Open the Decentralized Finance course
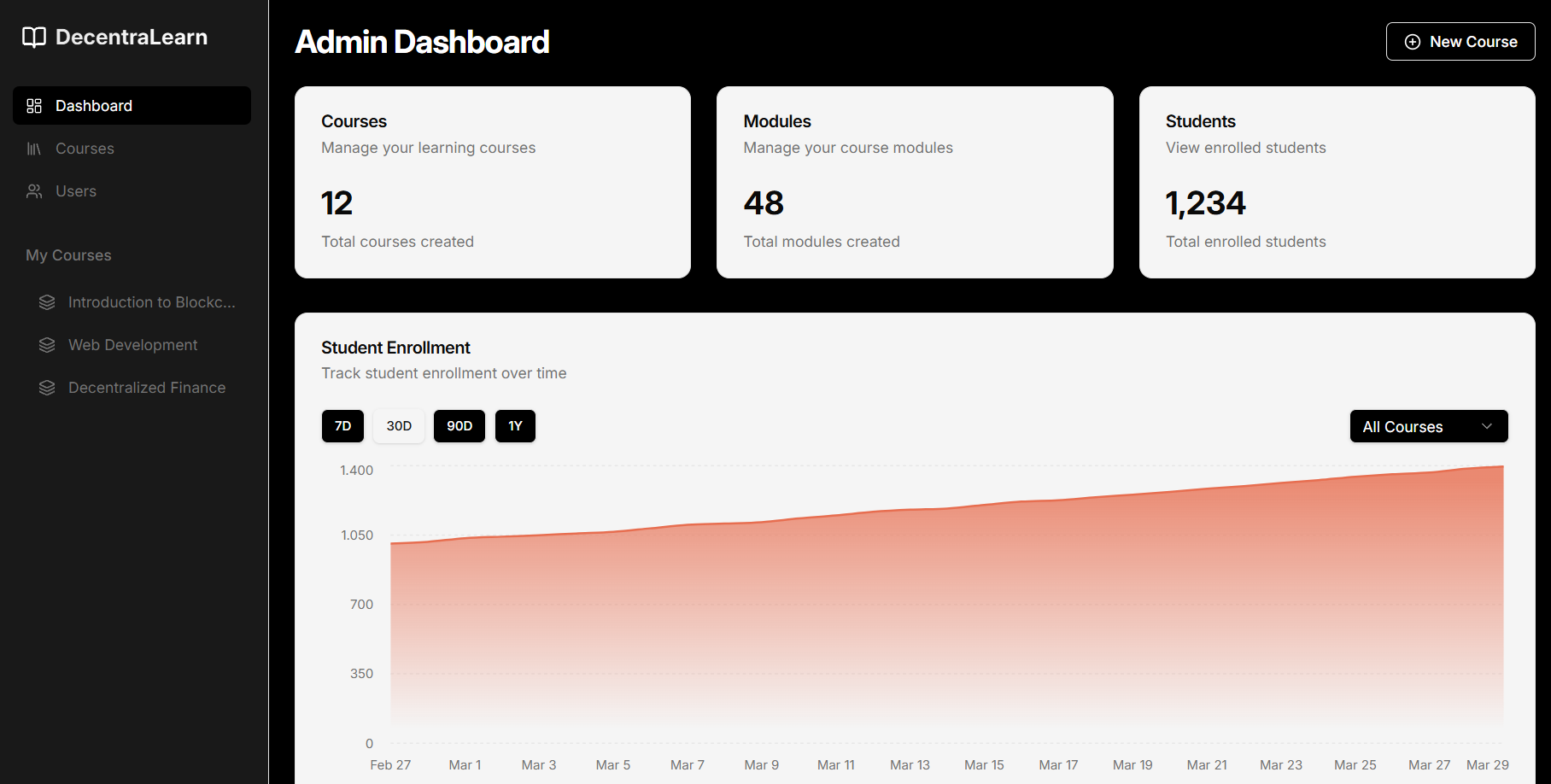The image size is (1551, 784). [x=138, y=388]
